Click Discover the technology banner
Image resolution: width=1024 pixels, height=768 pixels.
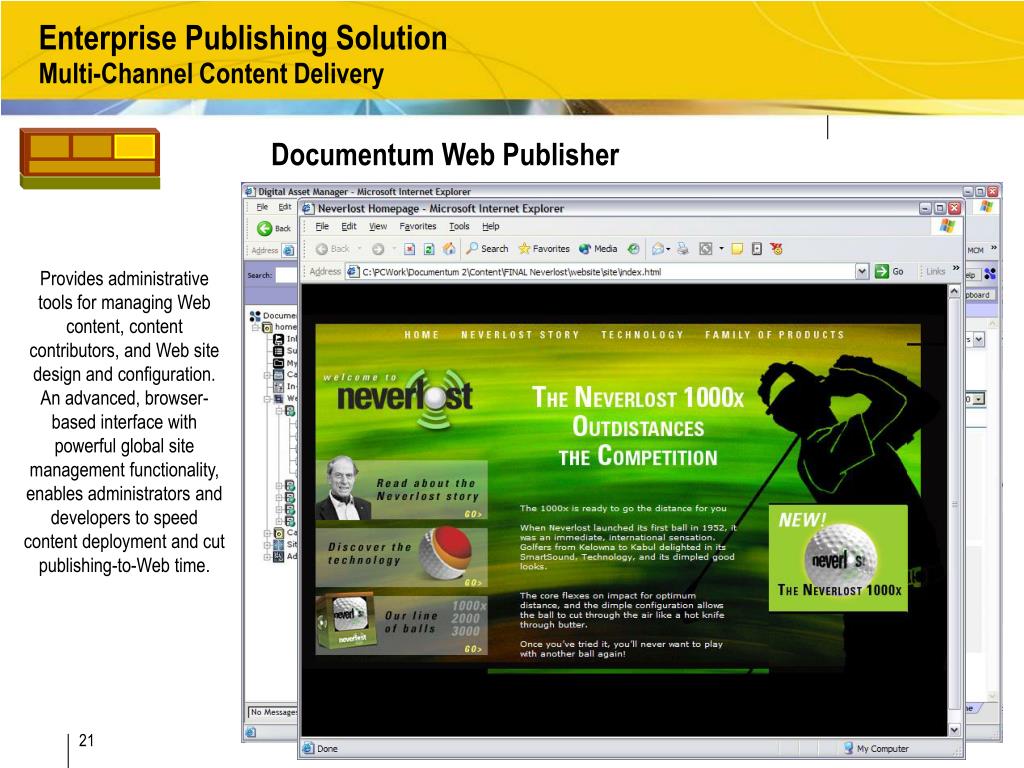[402, 556]
